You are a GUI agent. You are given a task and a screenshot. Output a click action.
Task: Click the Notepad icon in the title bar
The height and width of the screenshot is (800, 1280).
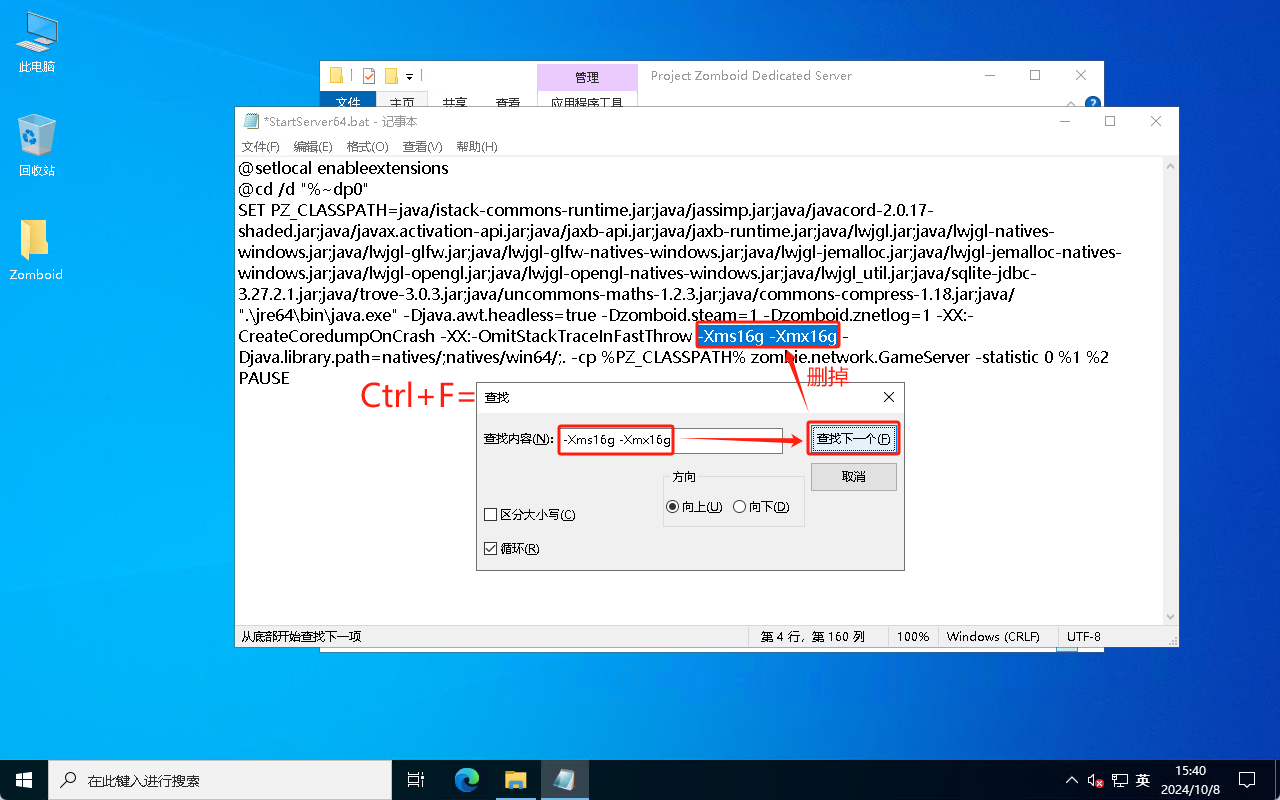[251, 121]
